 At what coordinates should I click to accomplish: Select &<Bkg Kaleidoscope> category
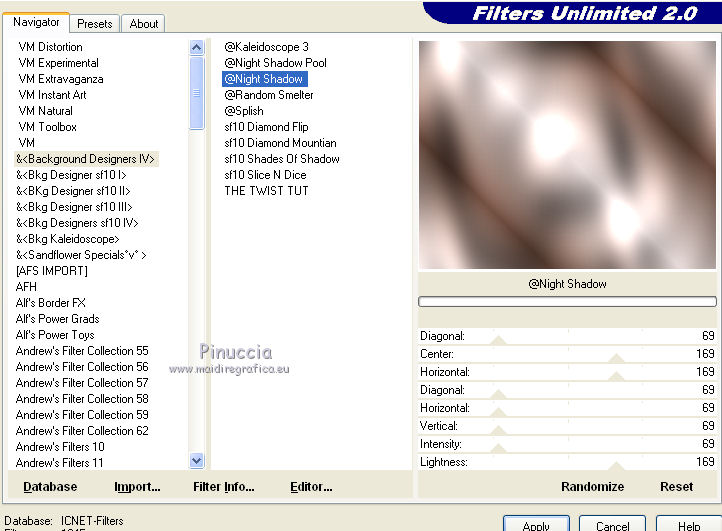click(68, 239)
